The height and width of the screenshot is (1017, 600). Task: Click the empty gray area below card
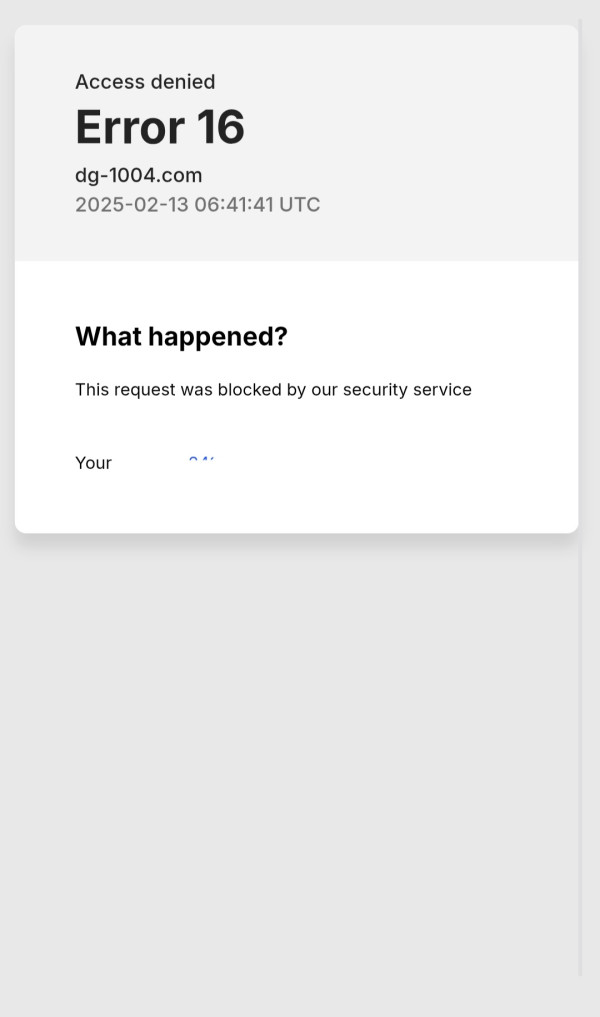pos(290,760)
